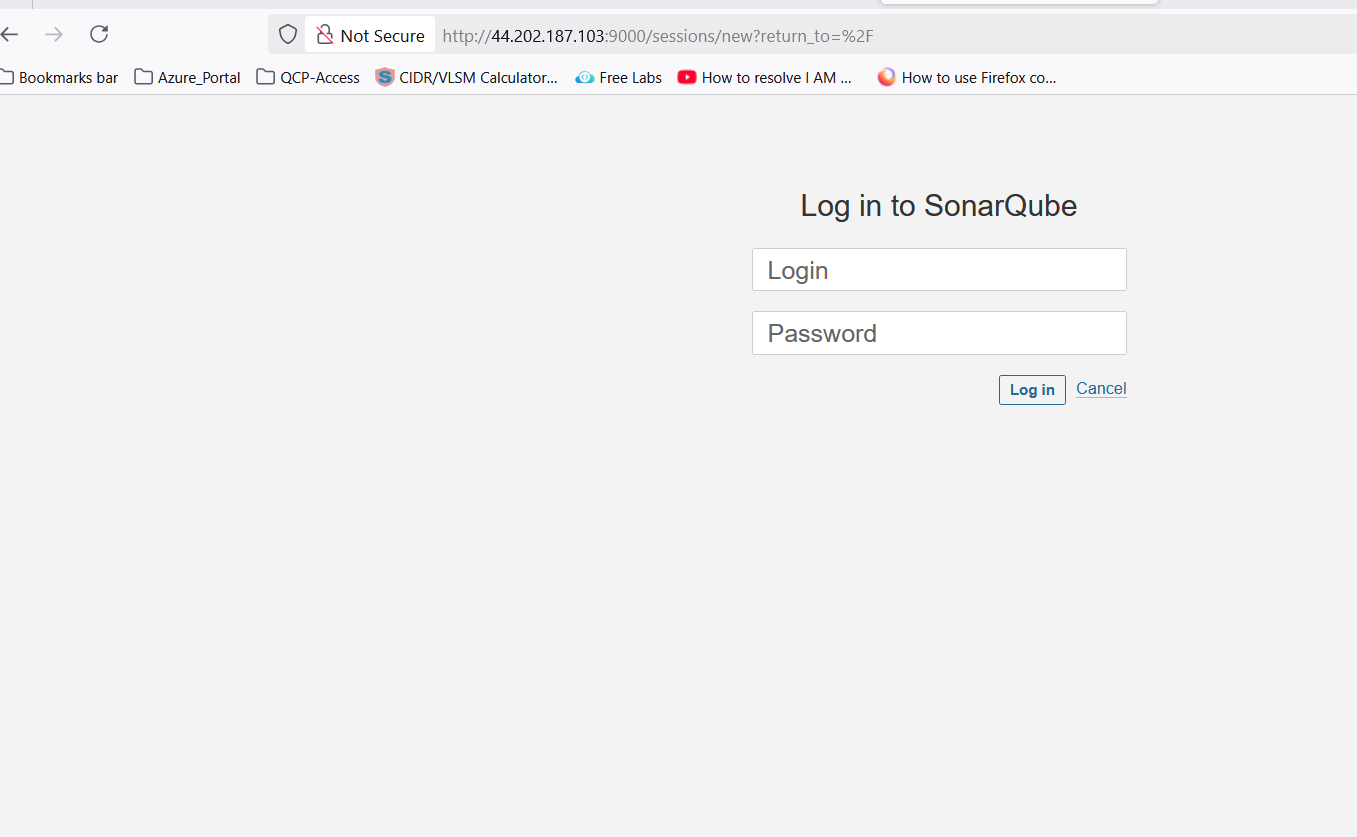Open the Bookmarks bar folder
1357x837 pixels.
pos(59,77)
